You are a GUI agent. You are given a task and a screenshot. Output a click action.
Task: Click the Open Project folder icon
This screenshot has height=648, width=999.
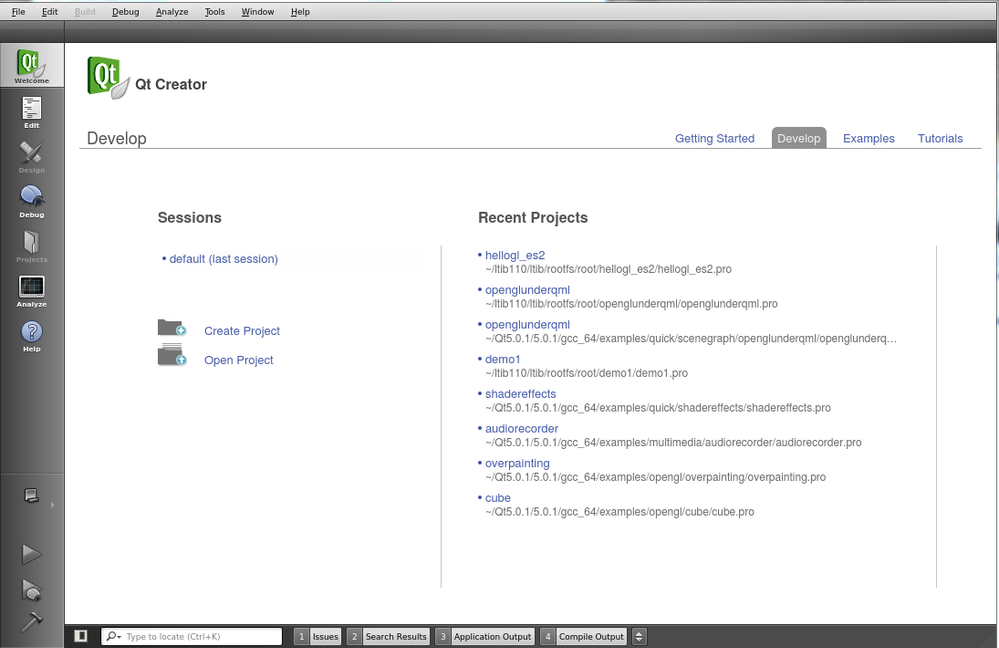click(x=172, y=356)
